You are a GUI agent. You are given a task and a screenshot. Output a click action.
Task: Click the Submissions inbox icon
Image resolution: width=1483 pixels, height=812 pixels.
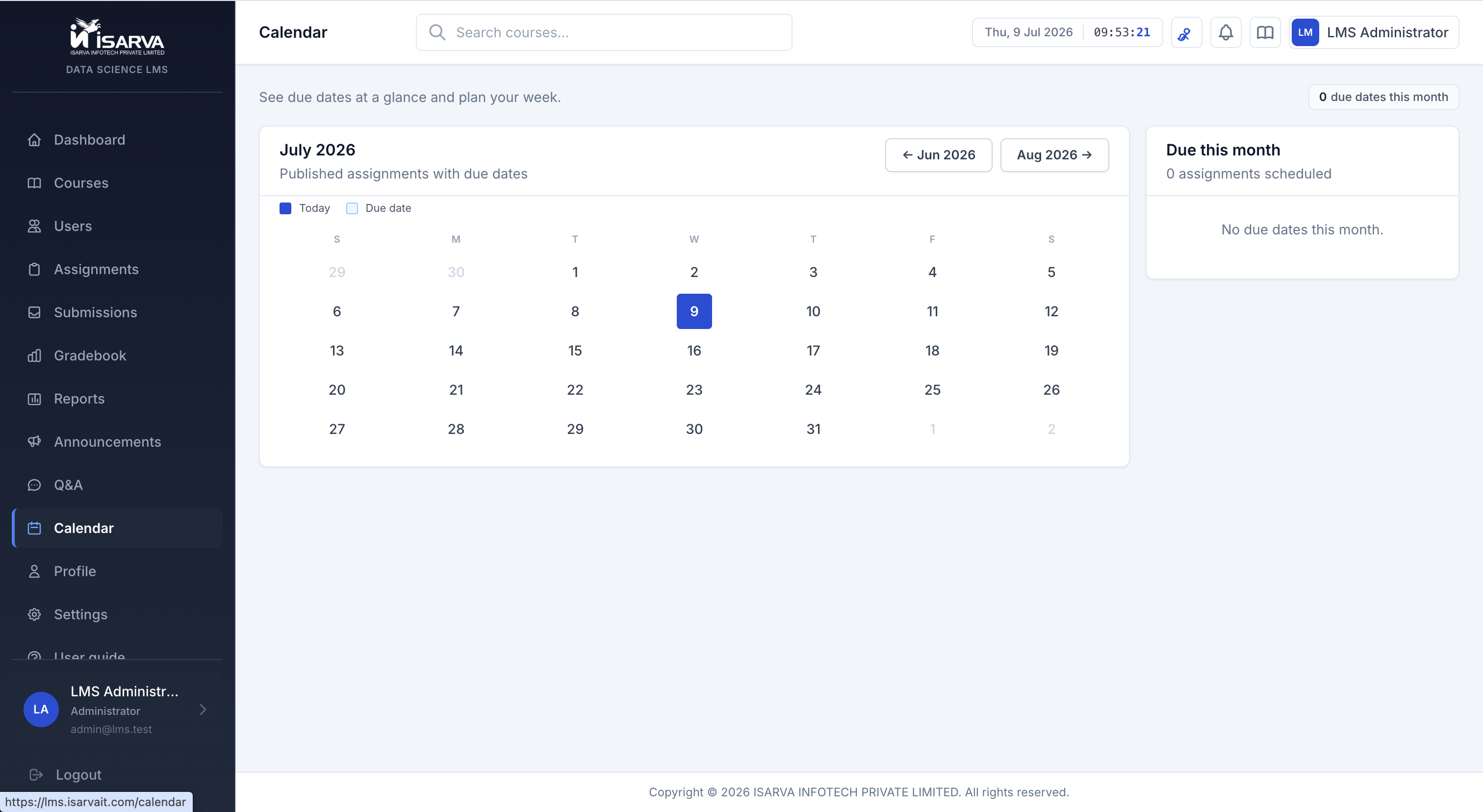[x=34, y=312]
